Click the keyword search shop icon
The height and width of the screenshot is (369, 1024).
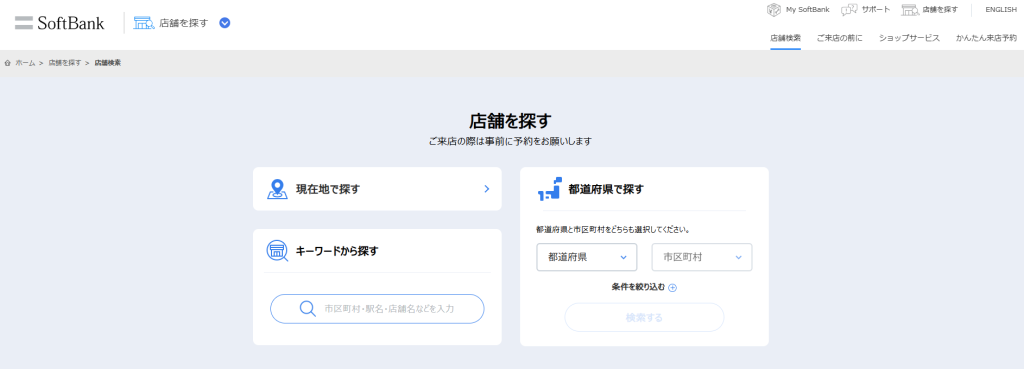278,250
